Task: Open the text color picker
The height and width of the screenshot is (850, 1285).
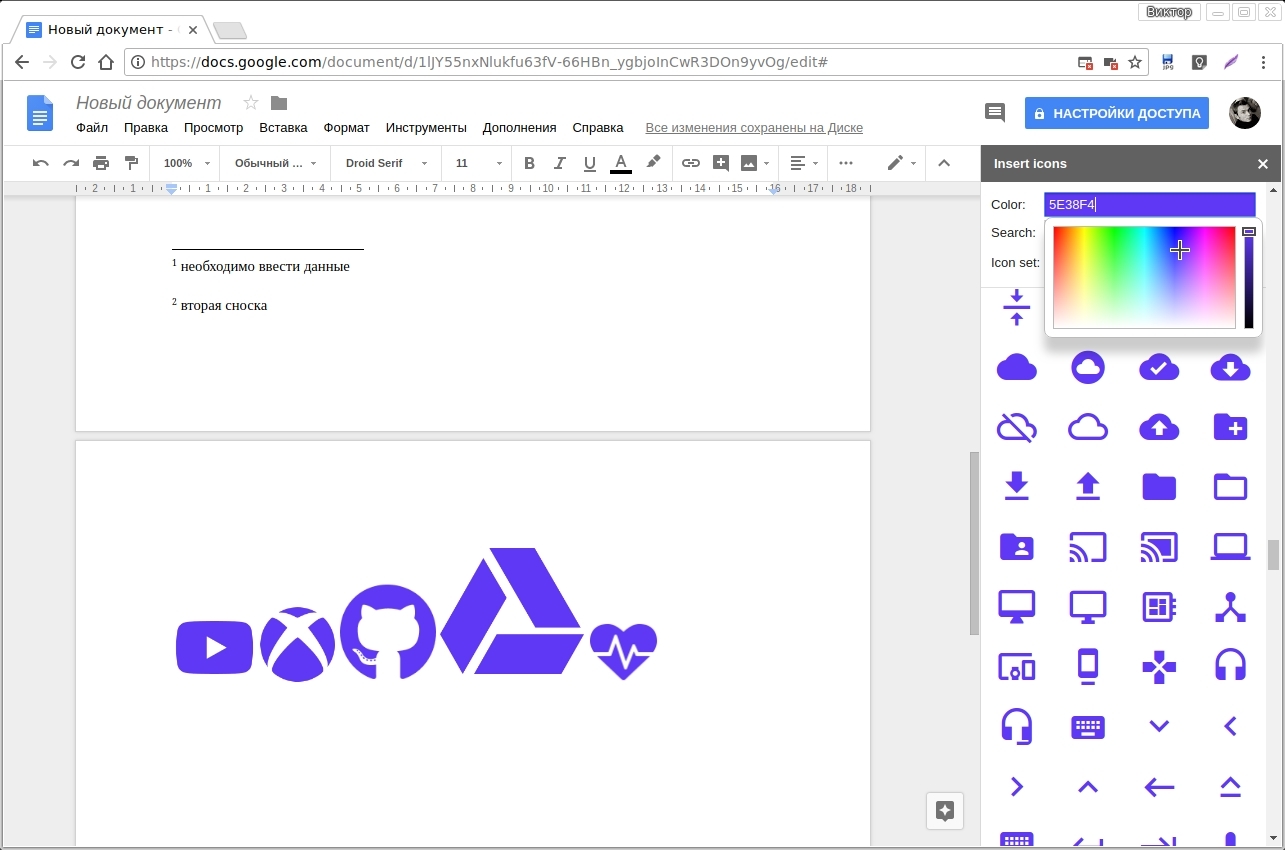Action: [621, 163]
